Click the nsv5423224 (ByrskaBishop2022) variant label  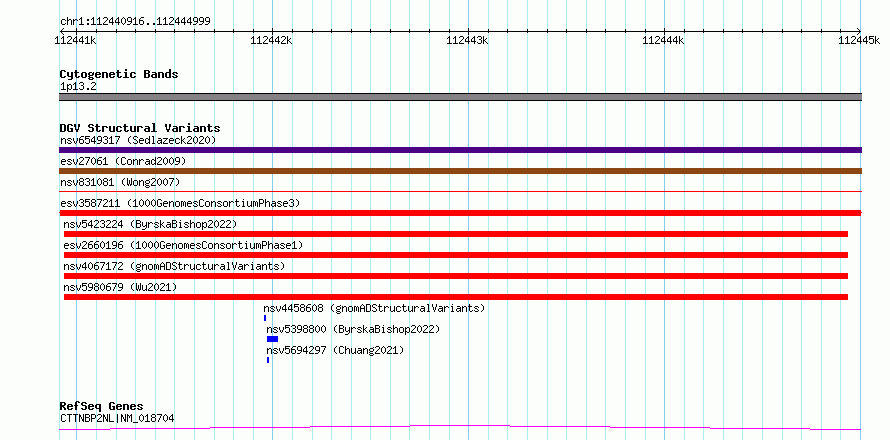click(x=150, y=224)
